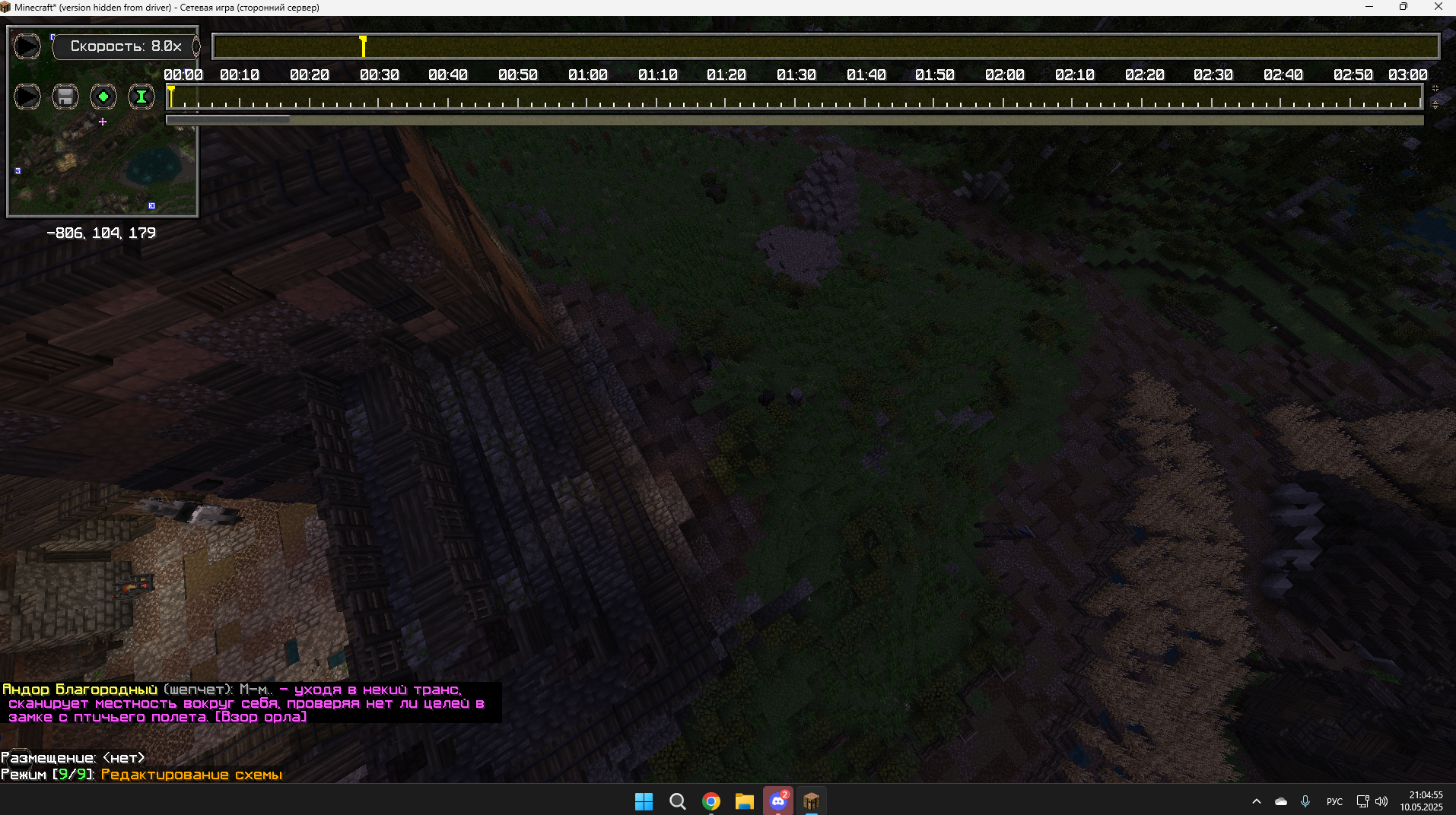Zoom out timeline with lower arrows icon
This screenshot has height=815, width=1456.
[x=1435, y=104]
